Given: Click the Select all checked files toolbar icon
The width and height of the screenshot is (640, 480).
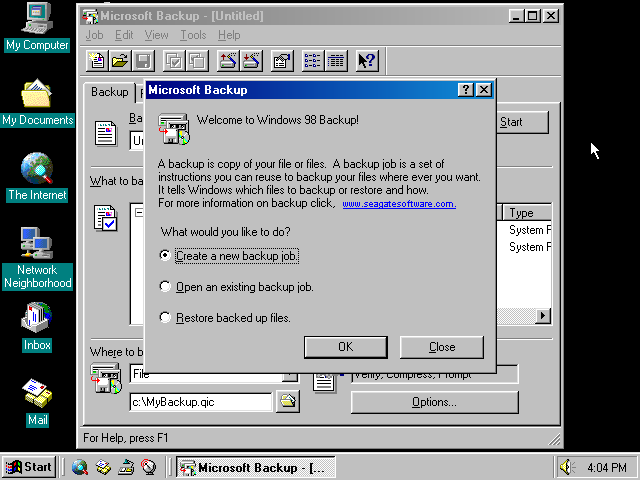Looking at the screenshot, I should click(174, 61).
